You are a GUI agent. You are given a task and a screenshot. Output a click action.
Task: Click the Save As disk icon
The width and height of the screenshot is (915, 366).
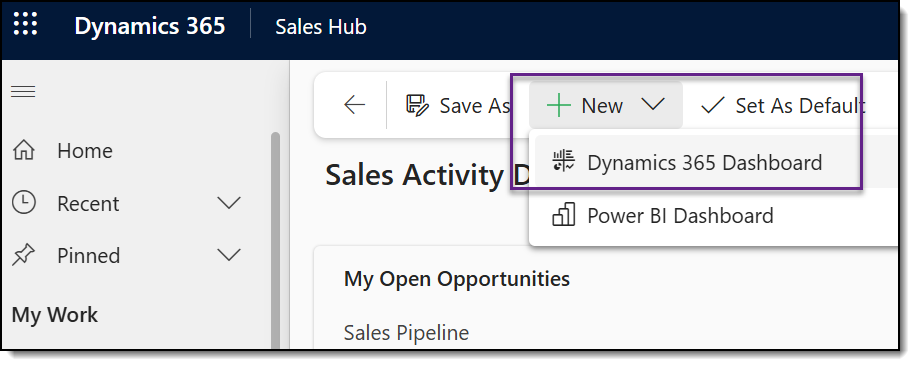click(417, 106)
